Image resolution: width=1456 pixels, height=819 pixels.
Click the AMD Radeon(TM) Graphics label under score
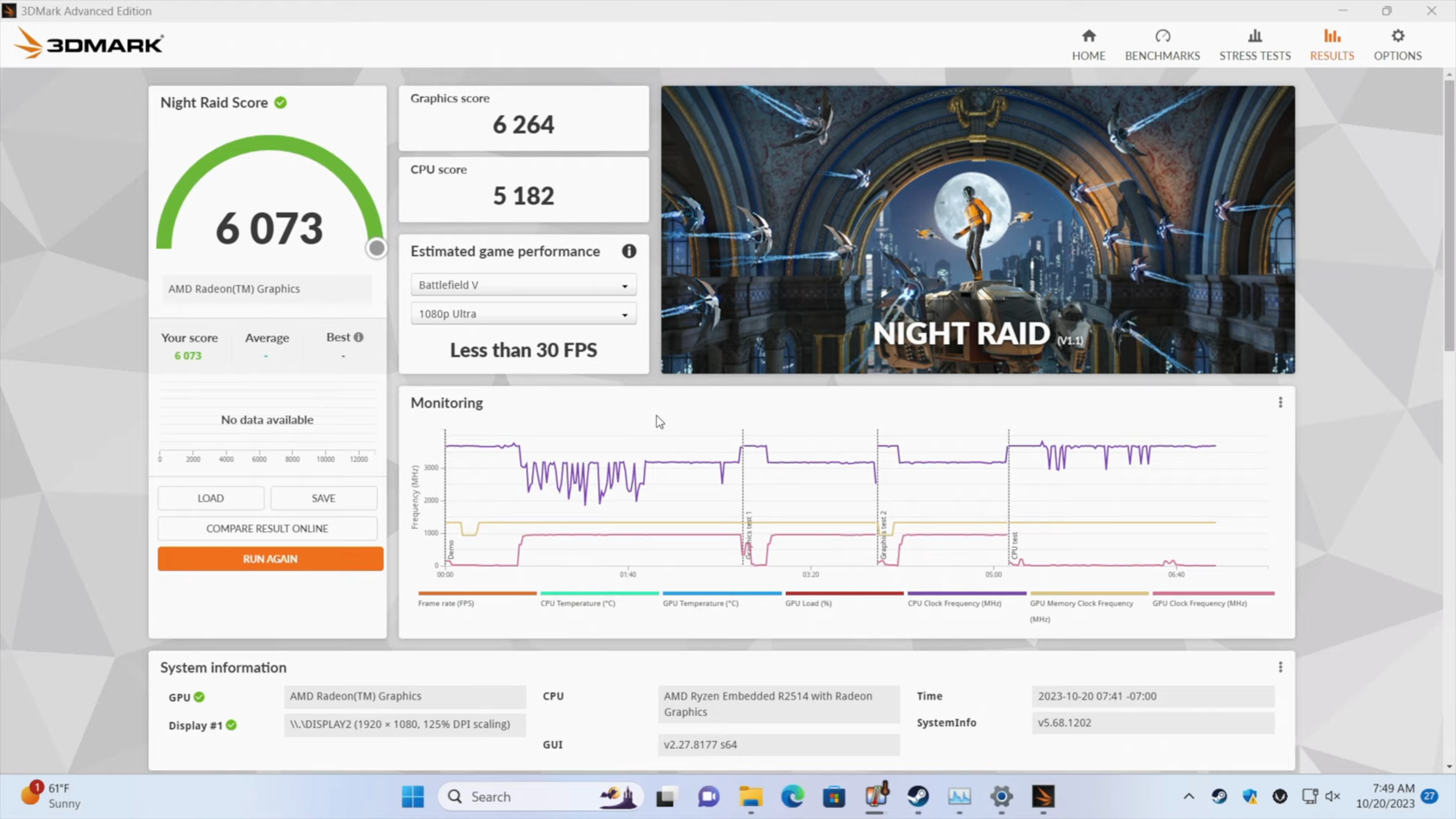click(268, 289)
